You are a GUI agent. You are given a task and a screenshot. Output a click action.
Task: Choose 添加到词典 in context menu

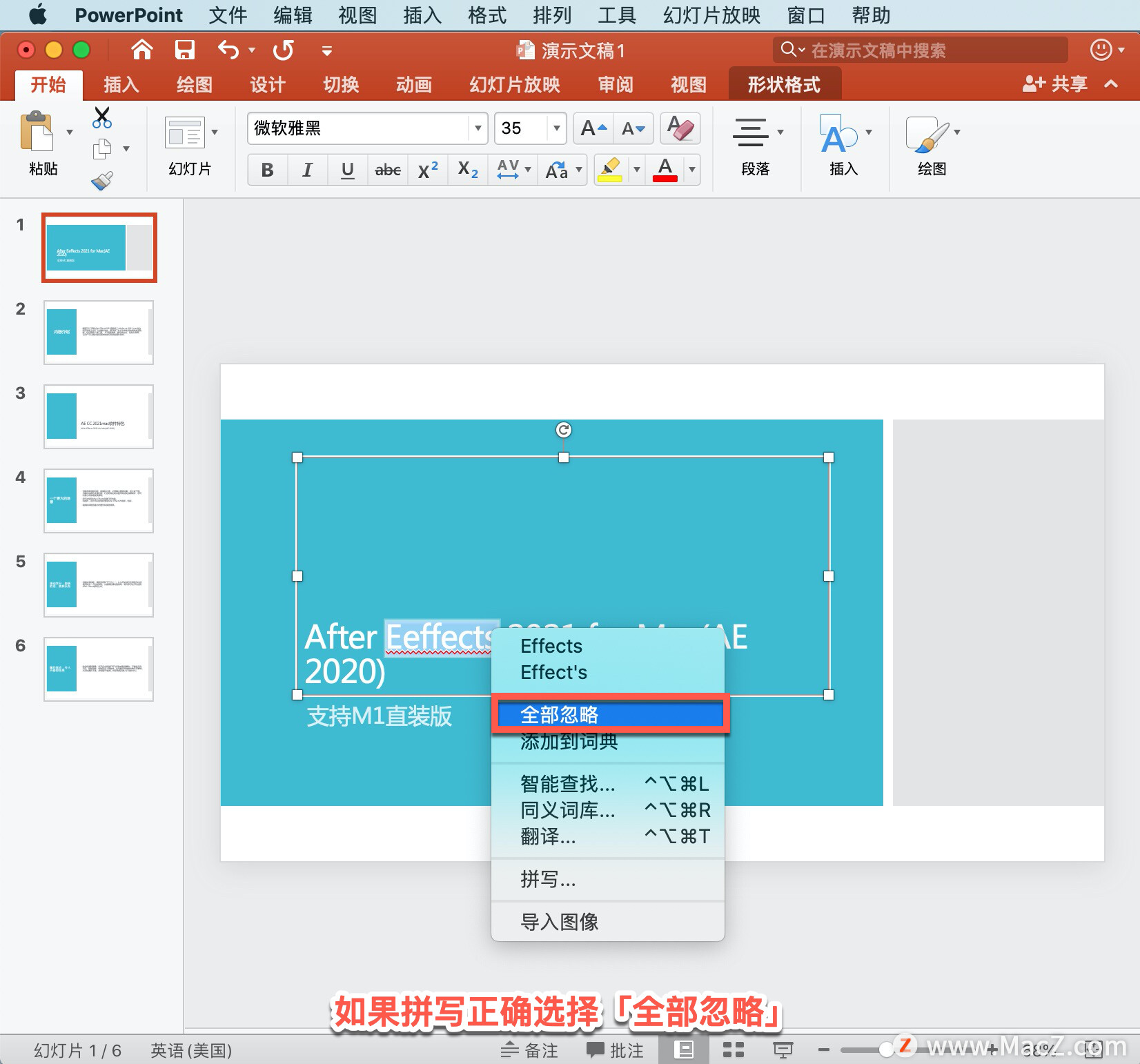pyautogui.click(x=608, y=742)
